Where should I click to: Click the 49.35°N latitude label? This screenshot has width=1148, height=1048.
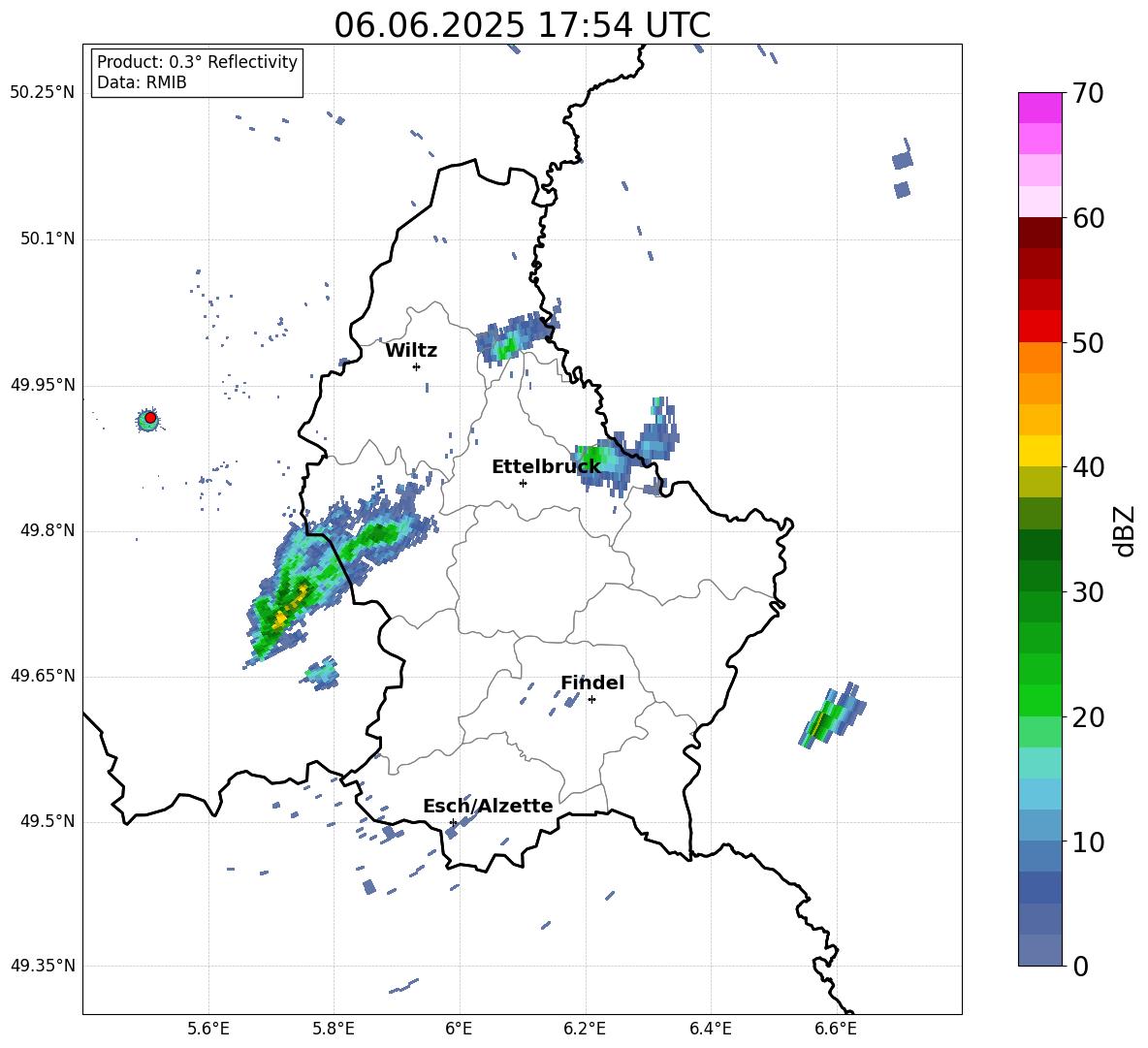click(43, 966)
